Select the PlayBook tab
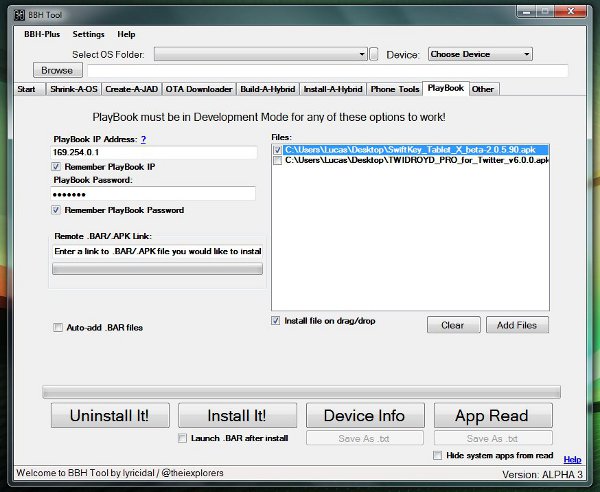The image size is (600, 492). click(x=446, y=88)
